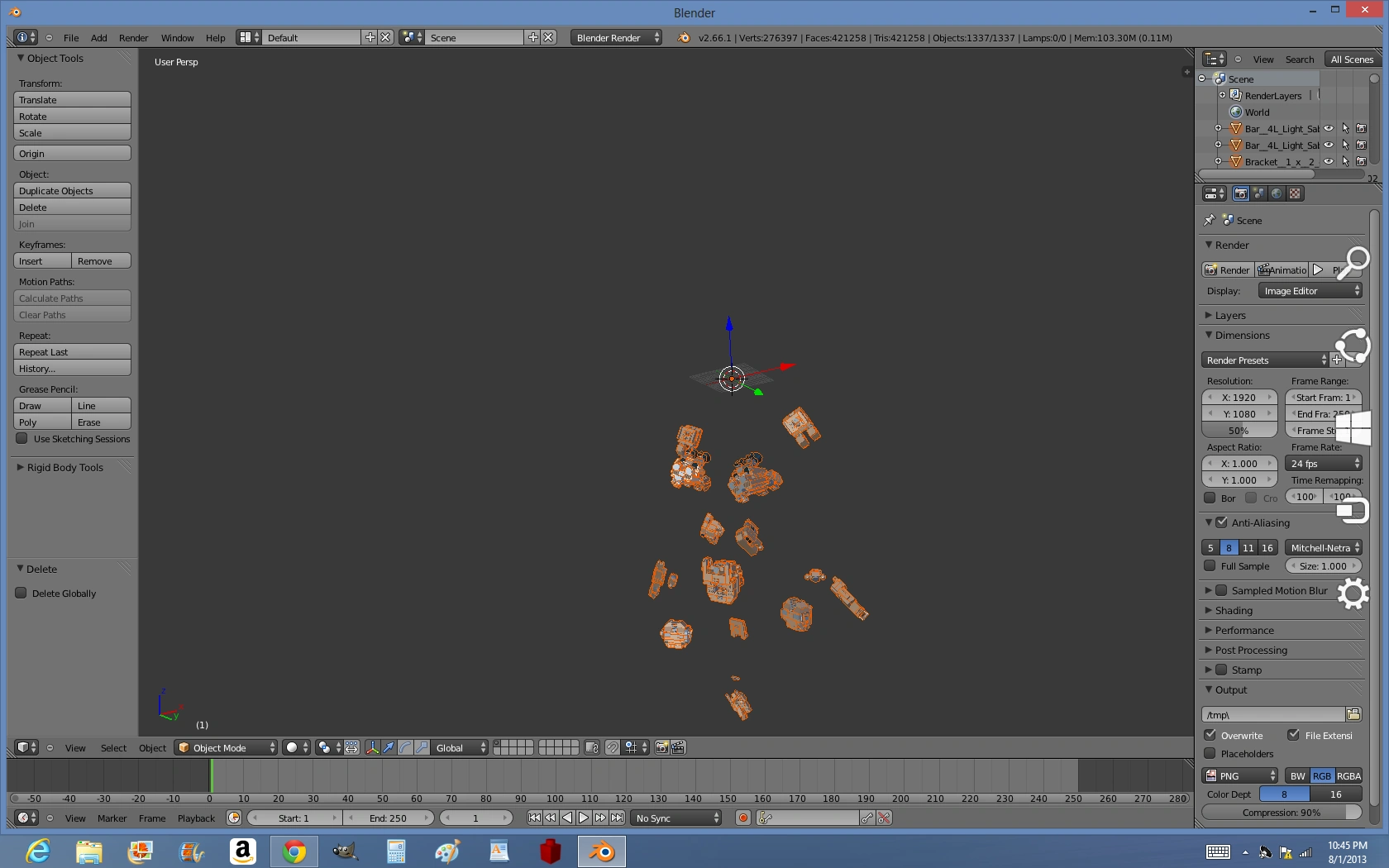The image size is (1389, 868).
Task: Toggle automatic keyframe recording (red dot)
Action: pyautogui.click(x=742, y=818)
